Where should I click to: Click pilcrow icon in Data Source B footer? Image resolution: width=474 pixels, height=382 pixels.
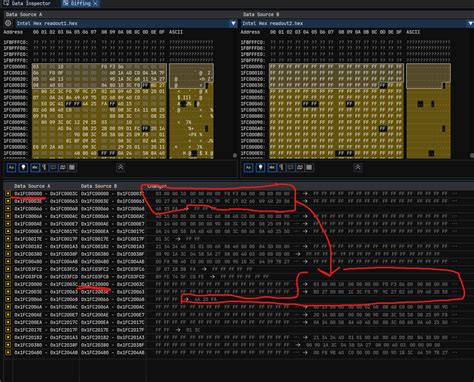(x=282, y=167)
